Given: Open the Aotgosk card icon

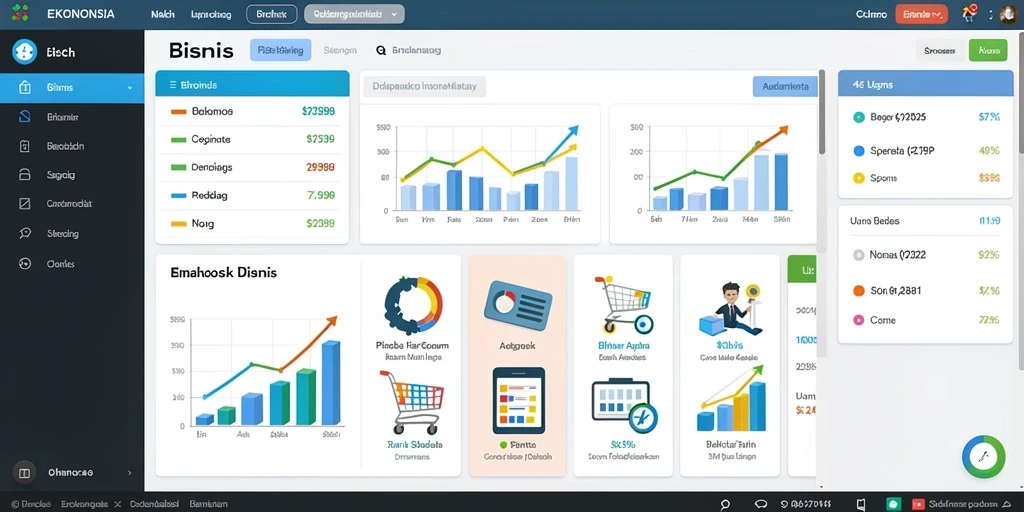Looking at the screenshot, I should click(x=518, y=305).
